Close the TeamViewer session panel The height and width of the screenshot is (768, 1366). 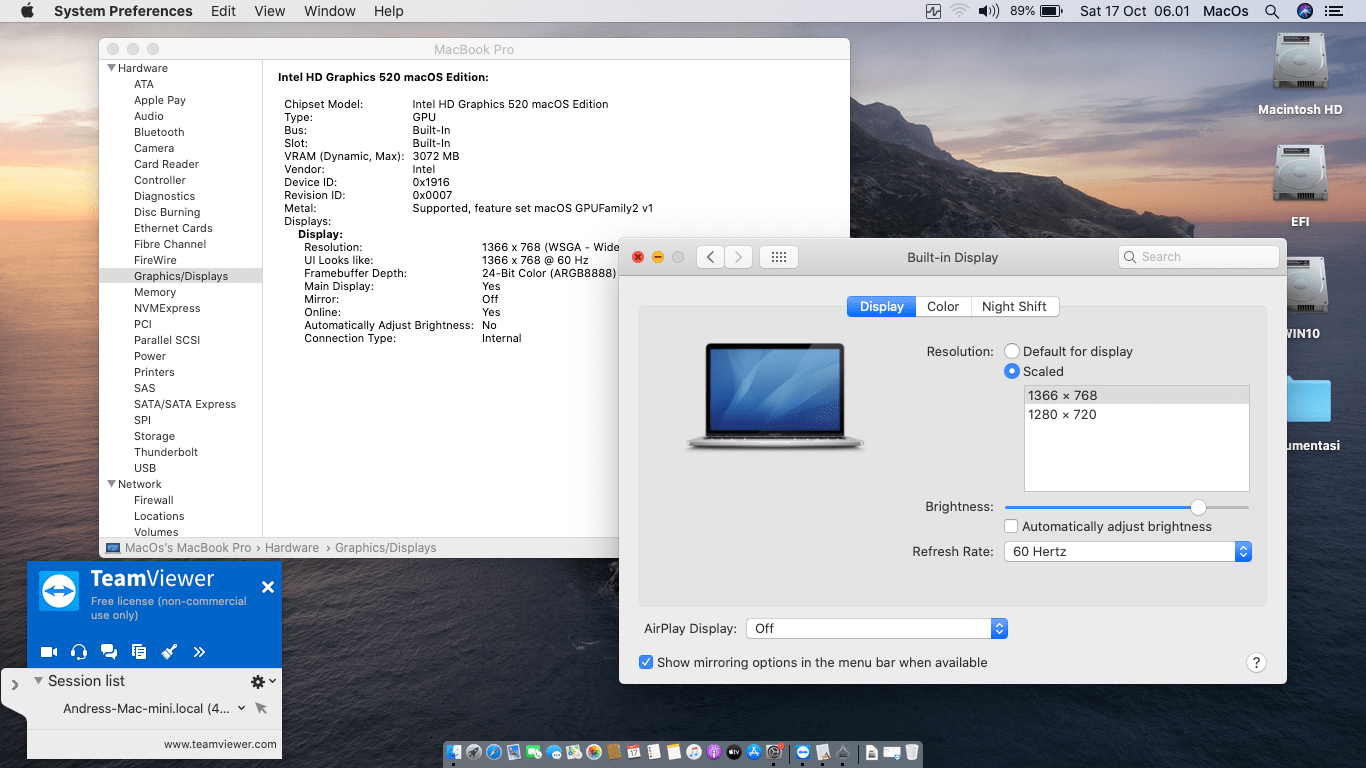(268, 587)
